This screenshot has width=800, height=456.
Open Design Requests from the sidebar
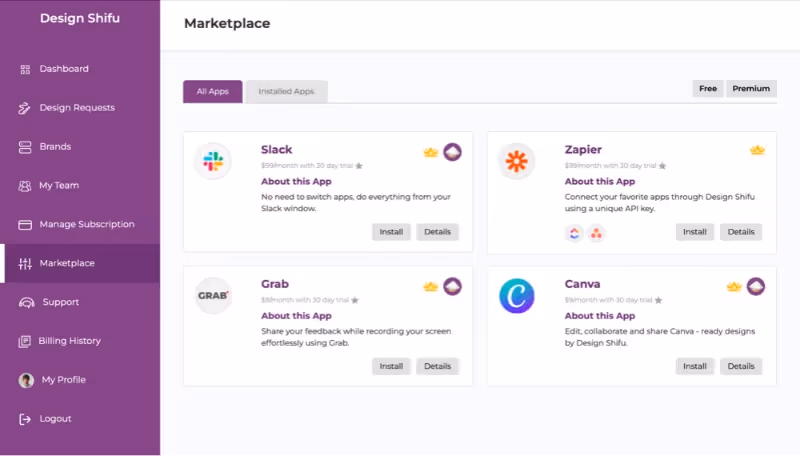pyautogui.click(x=80, y=108)
